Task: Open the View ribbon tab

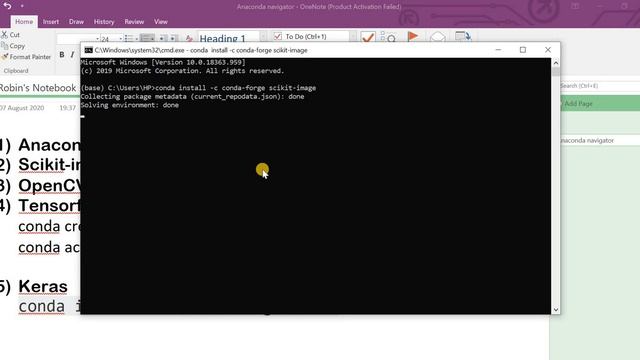Action: [161, 22]
